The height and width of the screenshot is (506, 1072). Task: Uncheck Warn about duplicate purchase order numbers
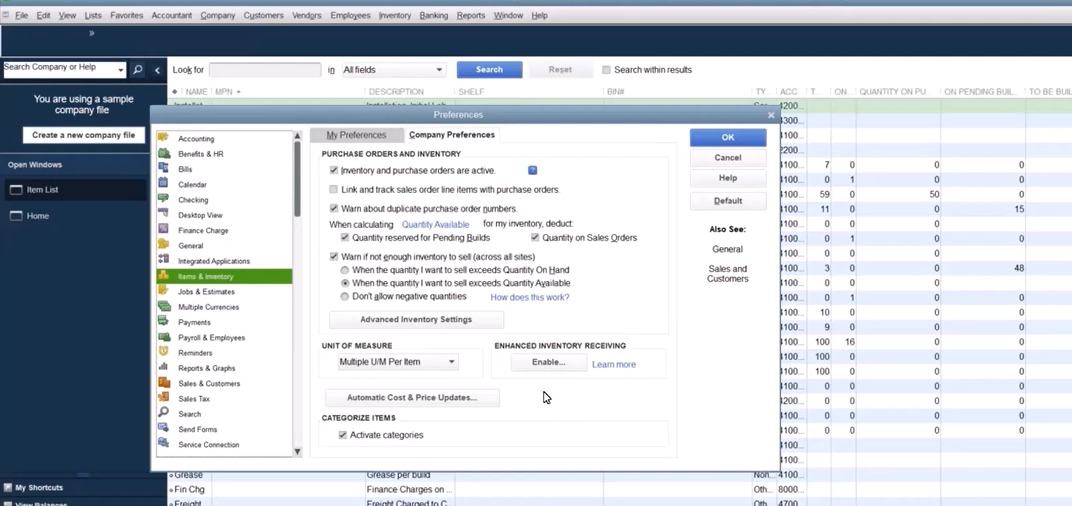pos(334,208)
